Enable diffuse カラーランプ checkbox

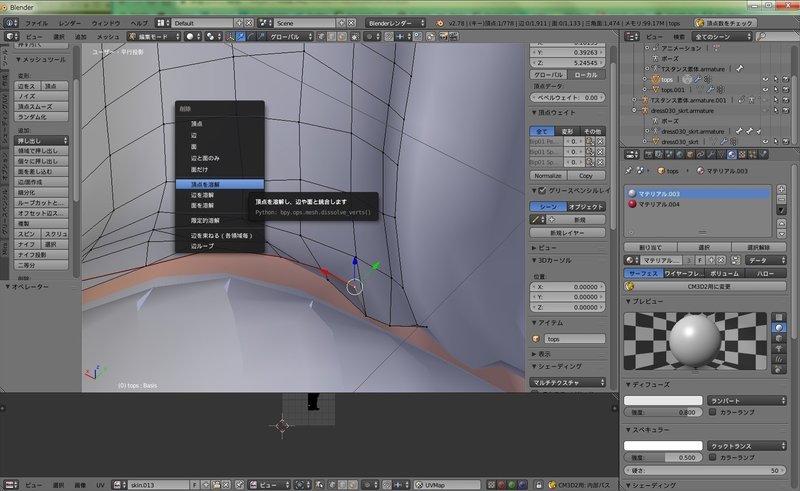712,412
